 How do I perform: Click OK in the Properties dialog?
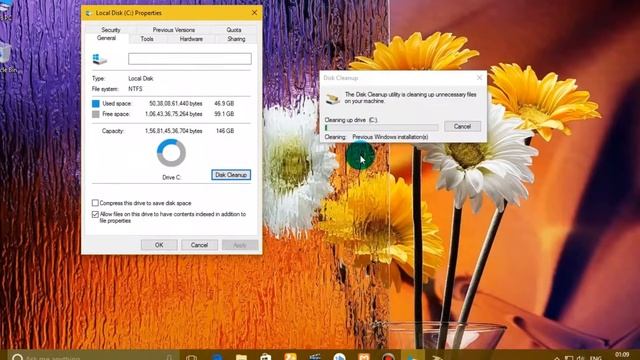click(159, 245)
